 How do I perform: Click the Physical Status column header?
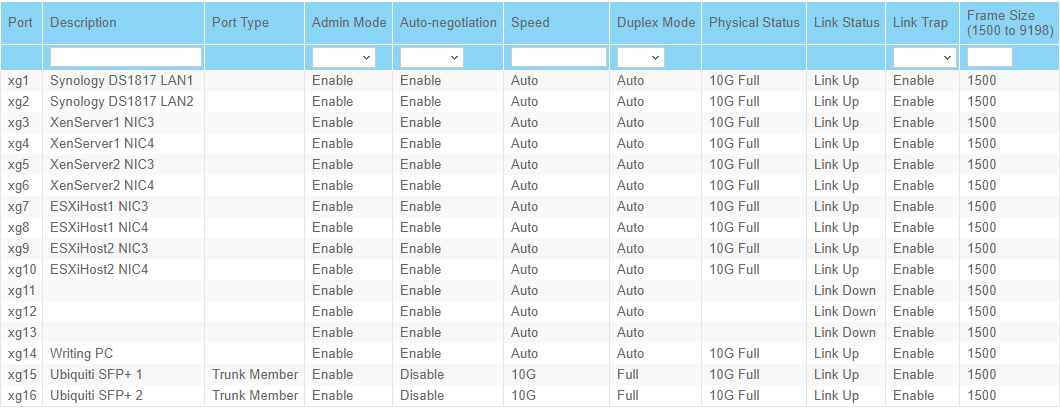coord(754,22)
